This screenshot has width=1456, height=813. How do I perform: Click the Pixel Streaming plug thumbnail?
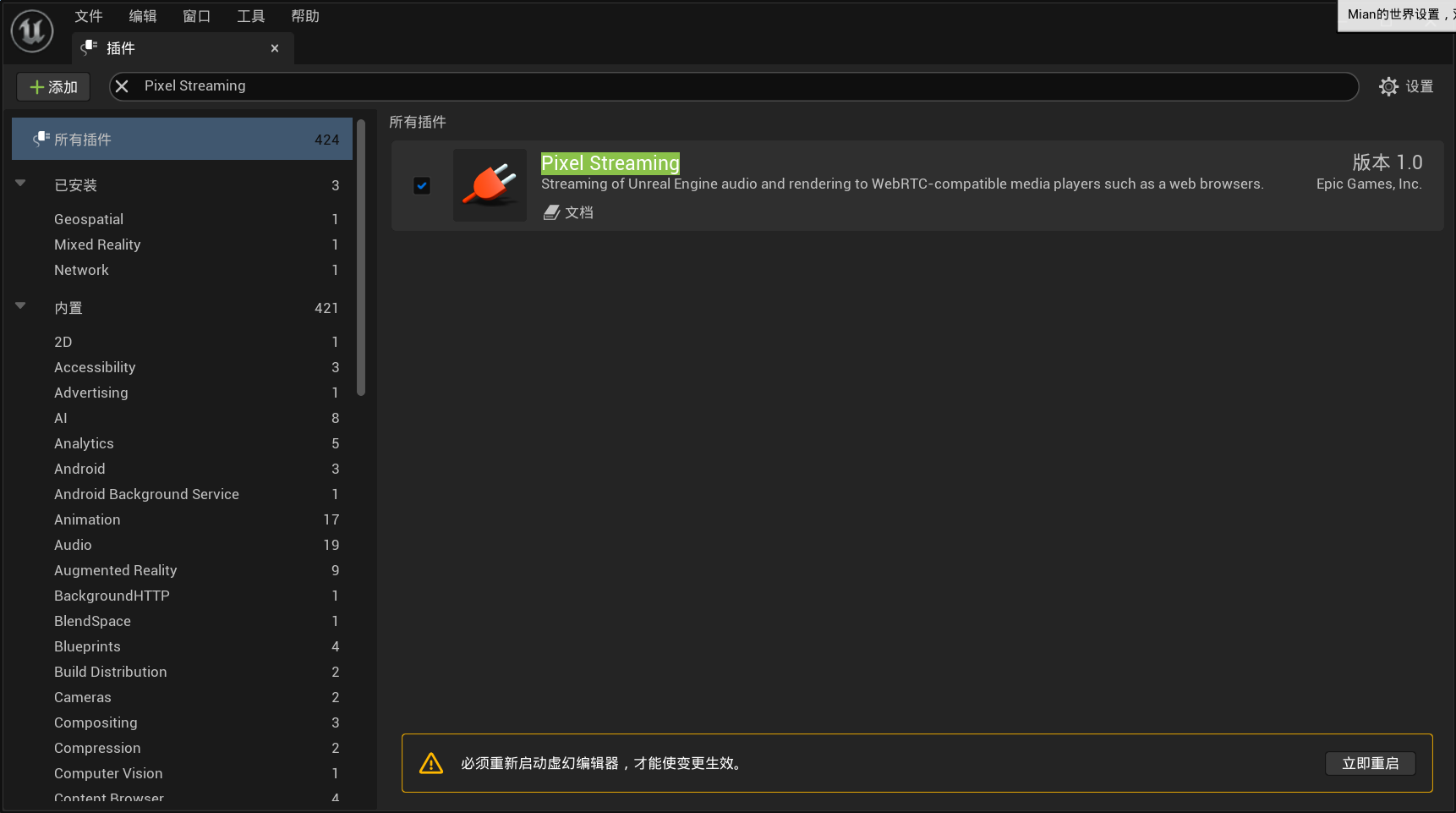pyautogui.click(x=490, y=185)
